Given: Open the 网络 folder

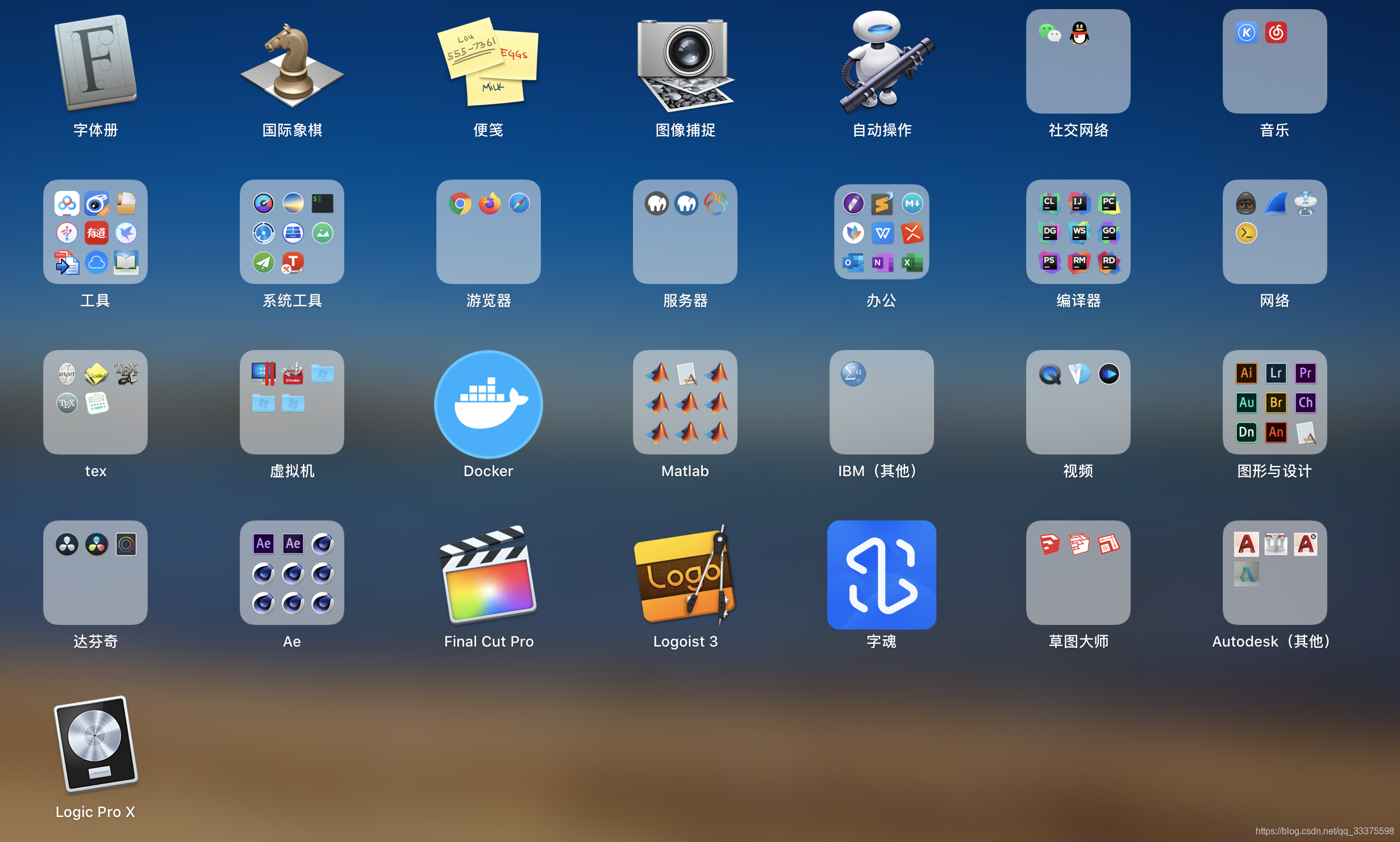Looking at the screenshot, I should coord(1274,232).
